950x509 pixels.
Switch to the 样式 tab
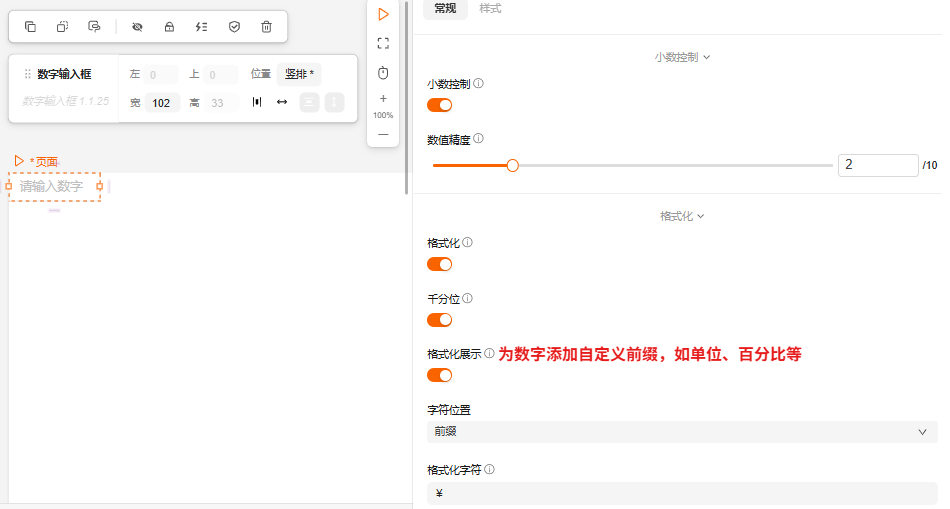pyautogui.click(x=490, y=8)
